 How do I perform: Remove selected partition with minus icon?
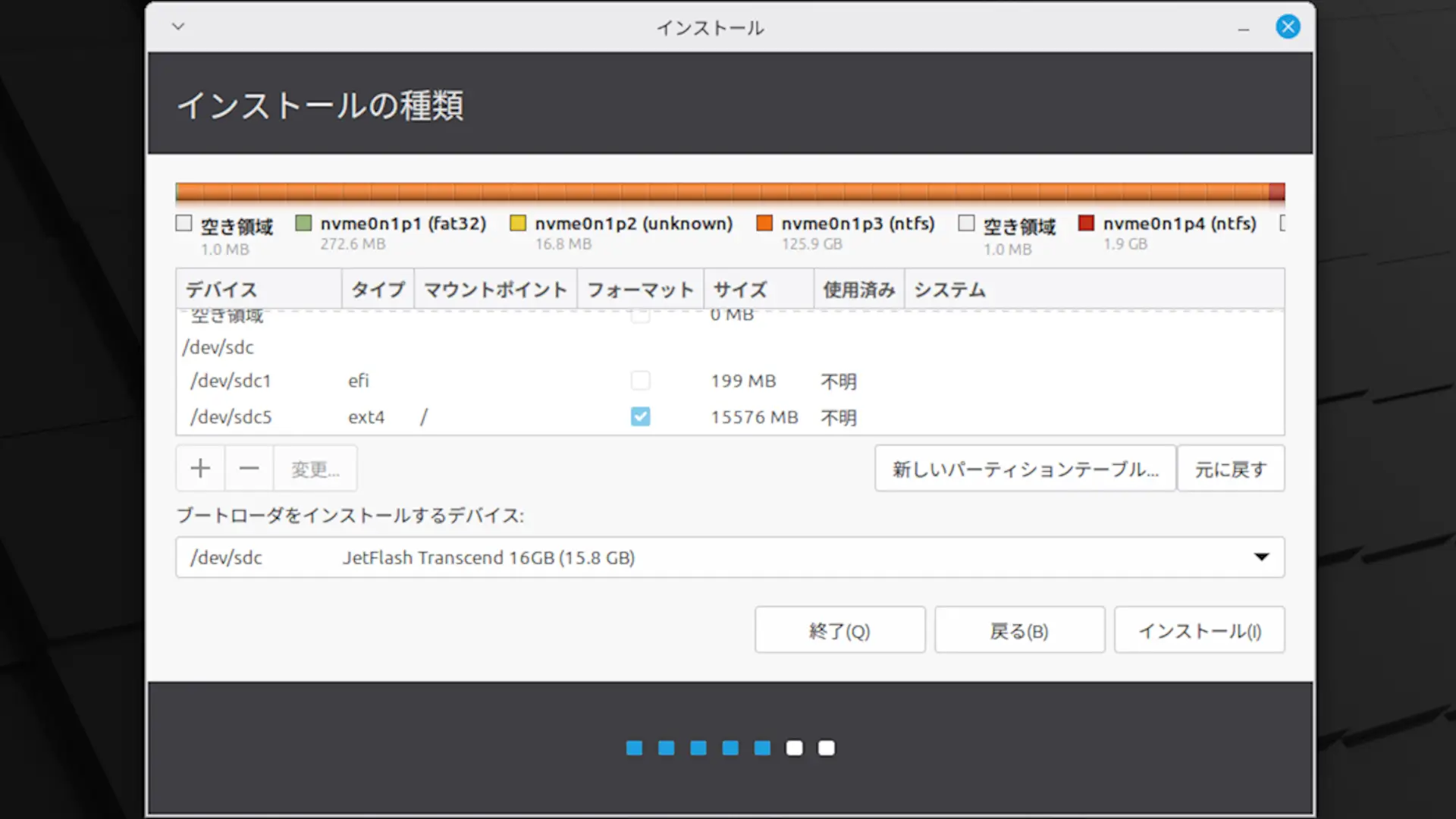[249, 469]
